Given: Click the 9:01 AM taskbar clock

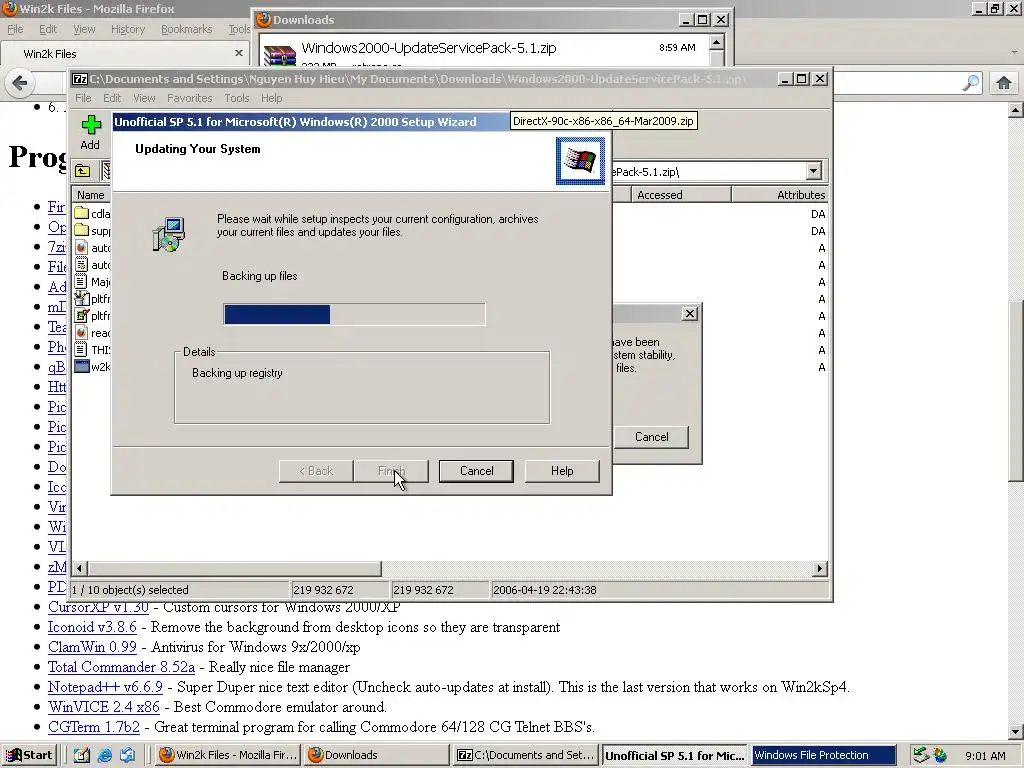Looking at the screenshot, I should coord(985,756).
